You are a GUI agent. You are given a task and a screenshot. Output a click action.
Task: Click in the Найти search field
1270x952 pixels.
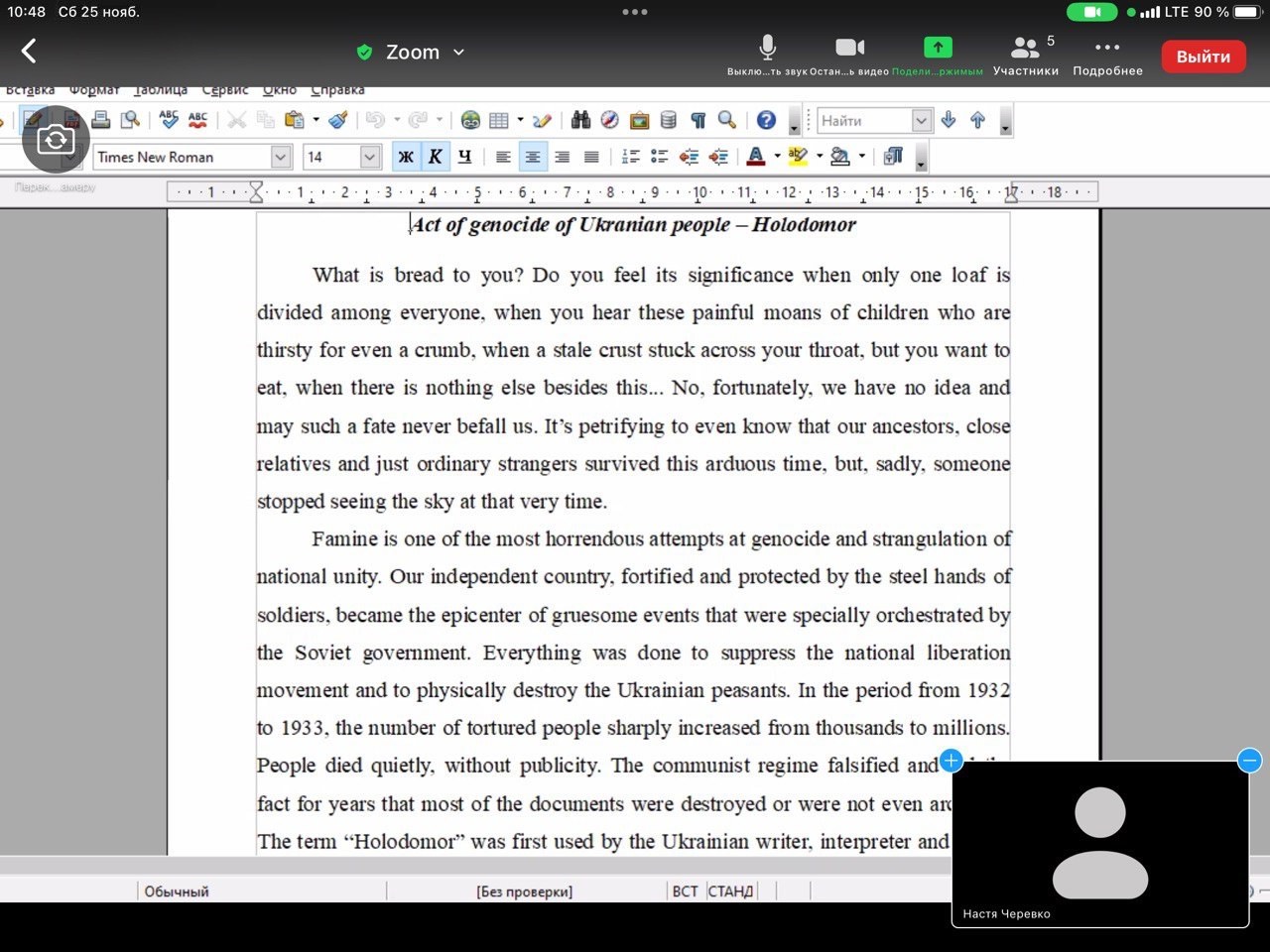coord(863,121)
